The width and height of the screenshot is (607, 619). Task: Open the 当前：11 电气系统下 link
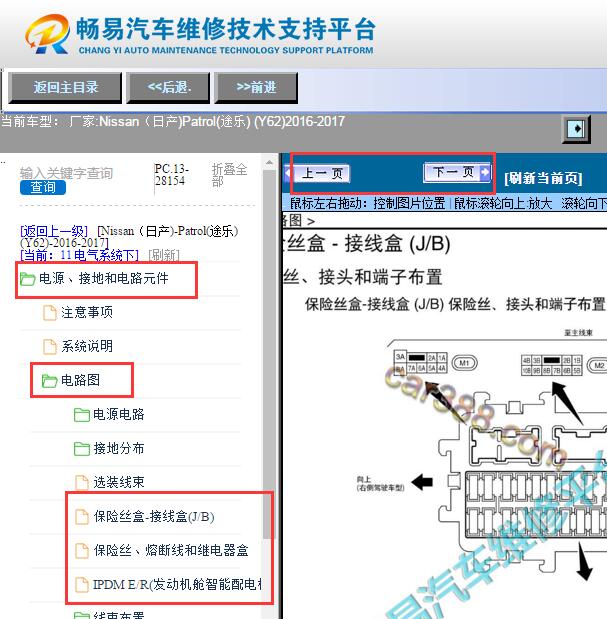tap(79, 255)
